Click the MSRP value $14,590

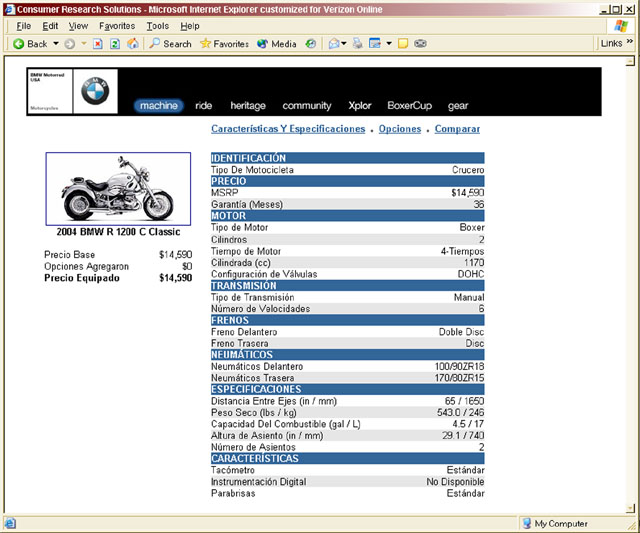point(467,193)
